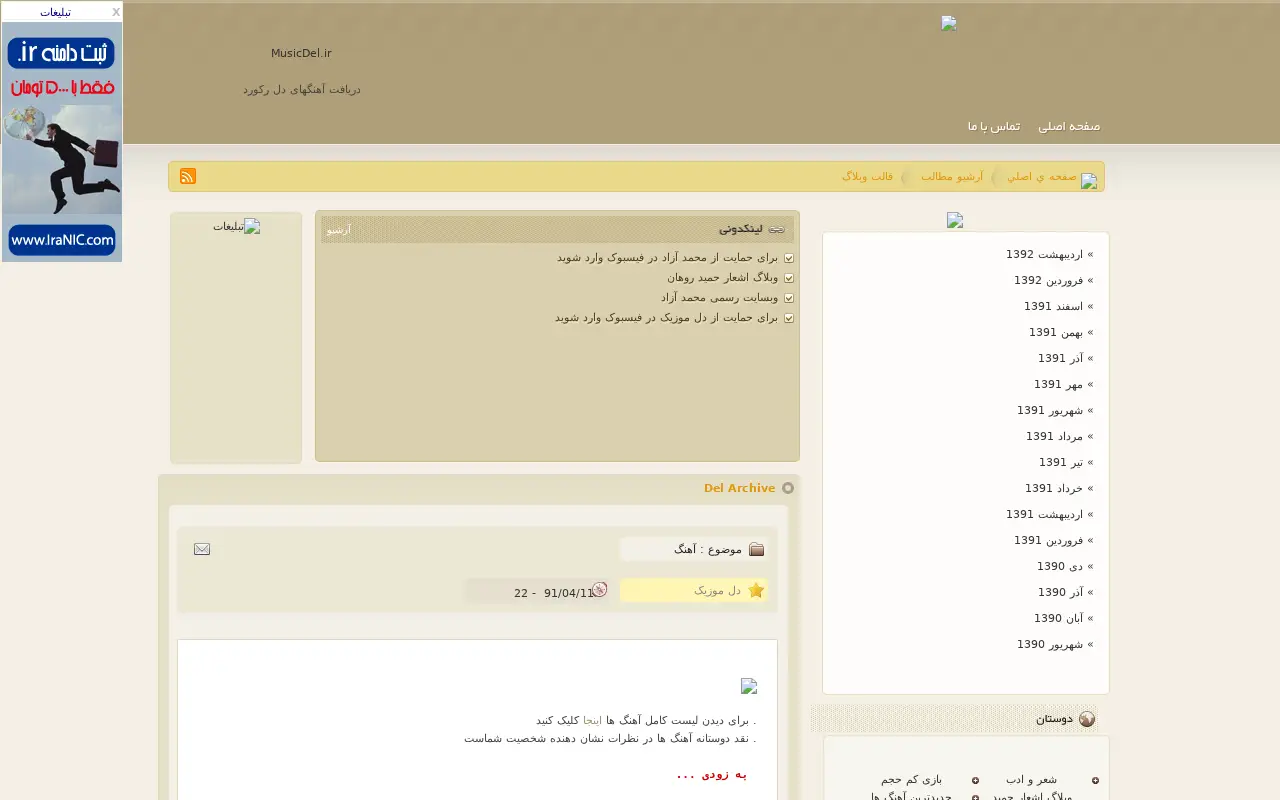1280x800 pixels.
Task: Click the IraNIC domain registration ad banner
Action: 62,141
